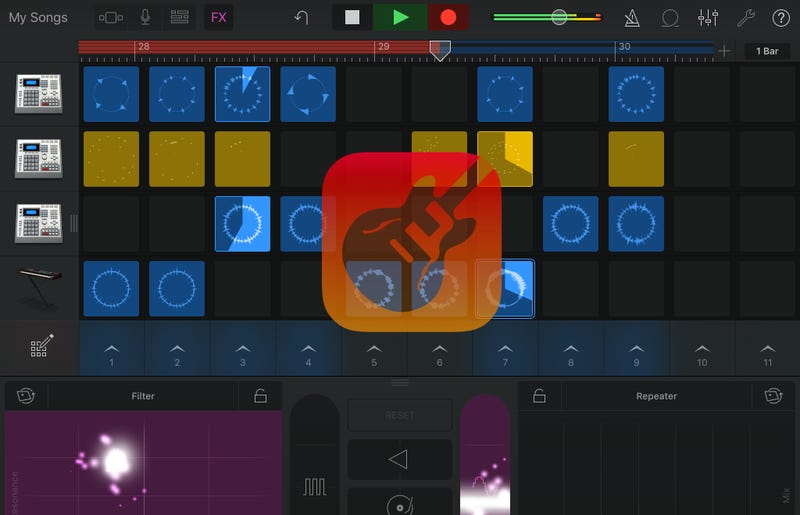Viewport: 800px width, 515px height.
Task: Open song settings wrench icon
Action: tap(745, 18)
